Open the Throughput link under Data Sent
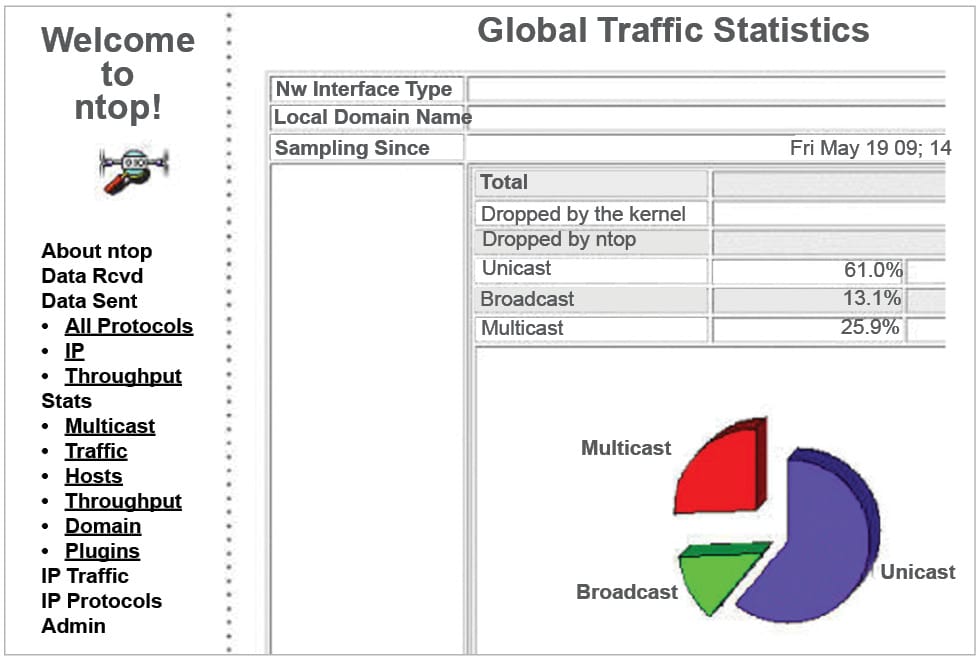Viewport: 976px width, 670px height. pos(123,376)
